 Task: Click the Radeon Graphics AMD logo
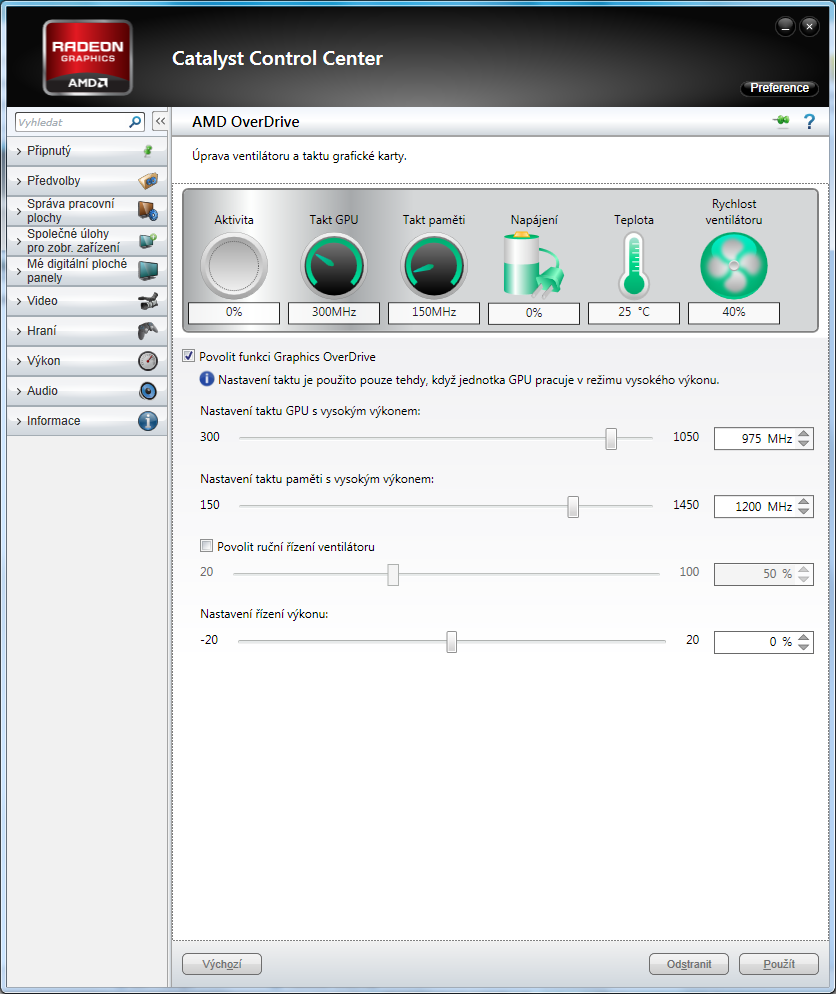click(x=88, y=58)
